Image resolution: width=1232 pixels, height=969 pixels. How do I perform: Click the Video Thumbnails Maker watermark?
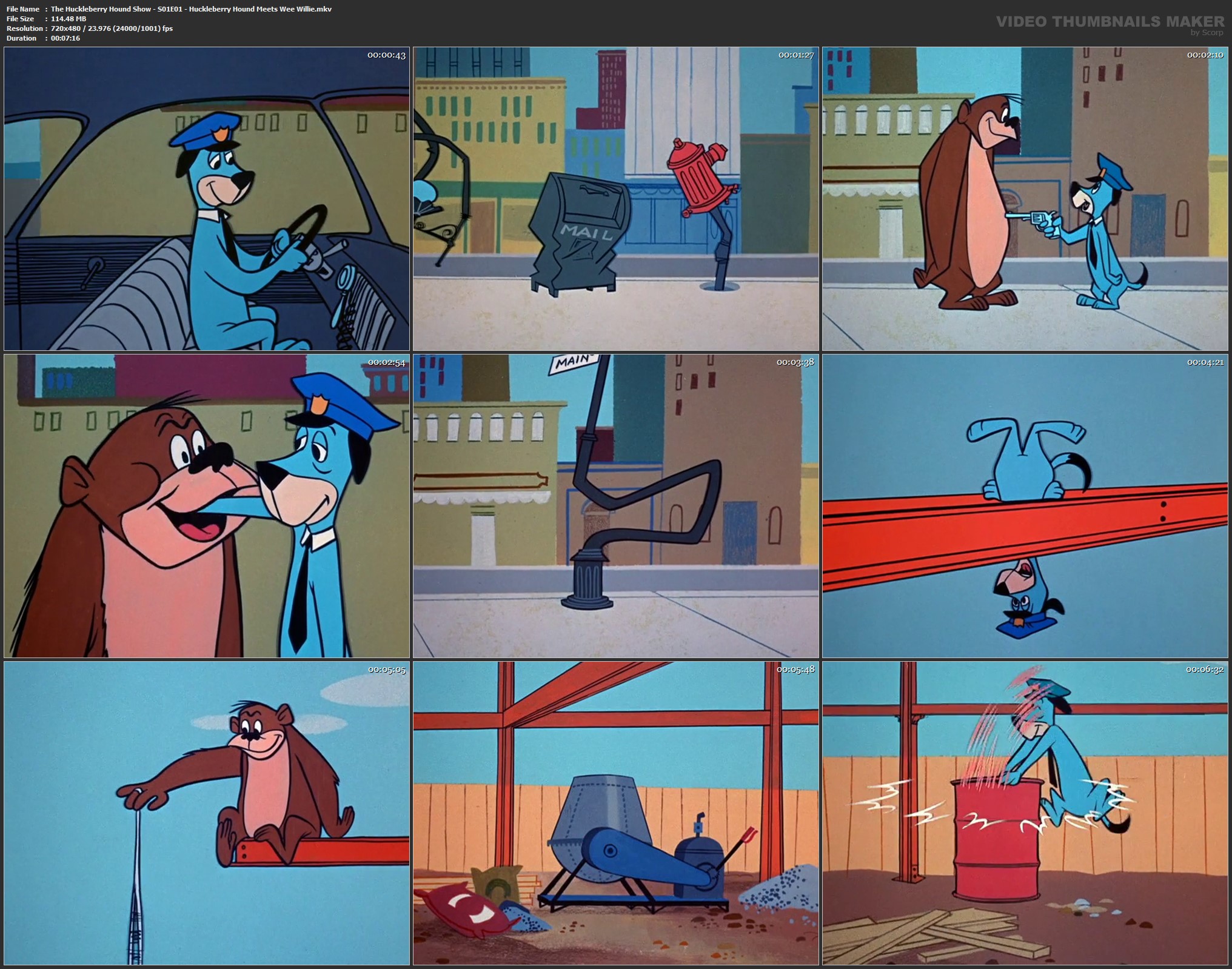1110,21
